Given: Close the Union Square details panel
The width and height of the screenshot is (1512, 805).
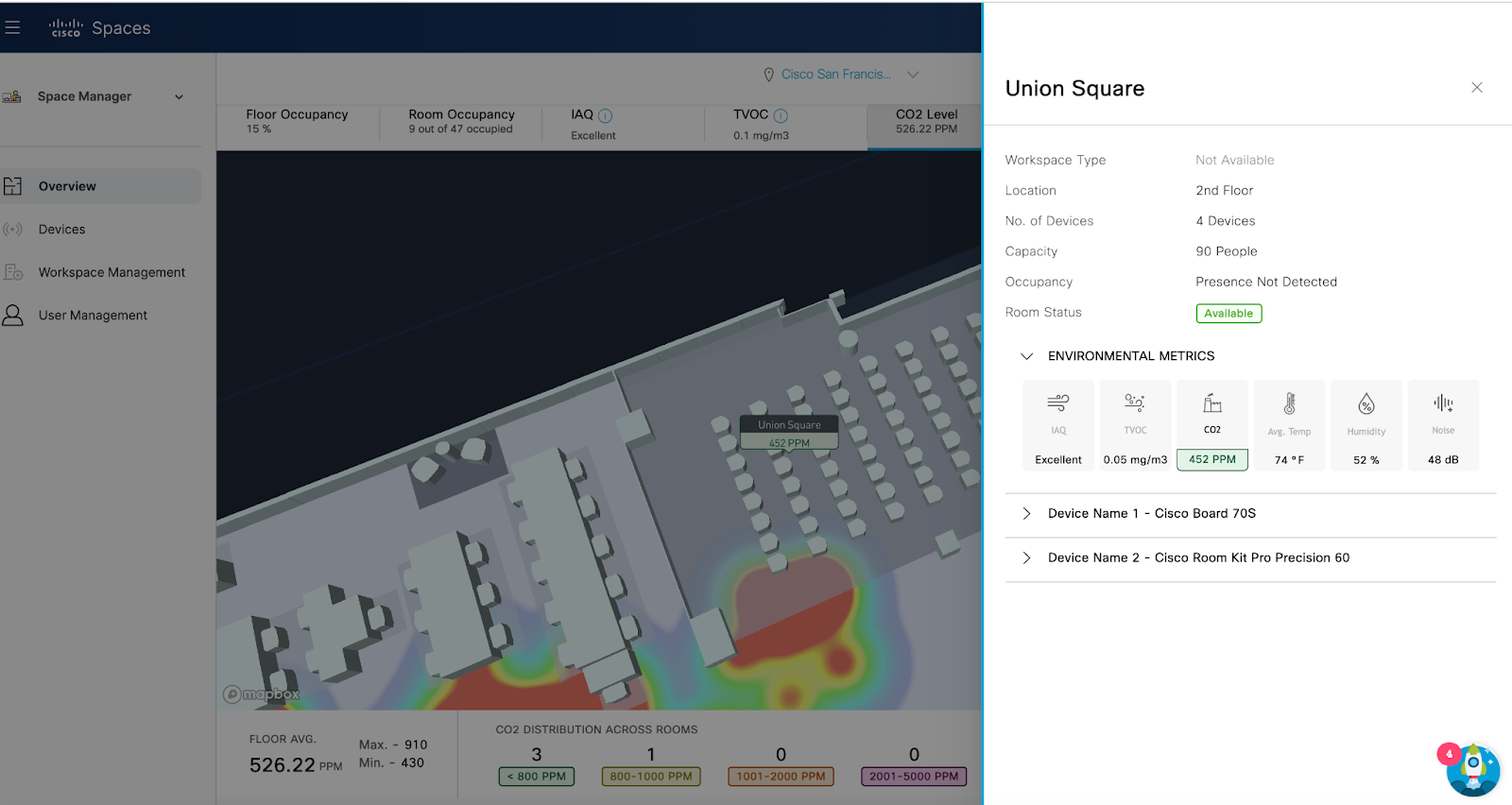Looking at the screenshot, I should (1476, 88).
